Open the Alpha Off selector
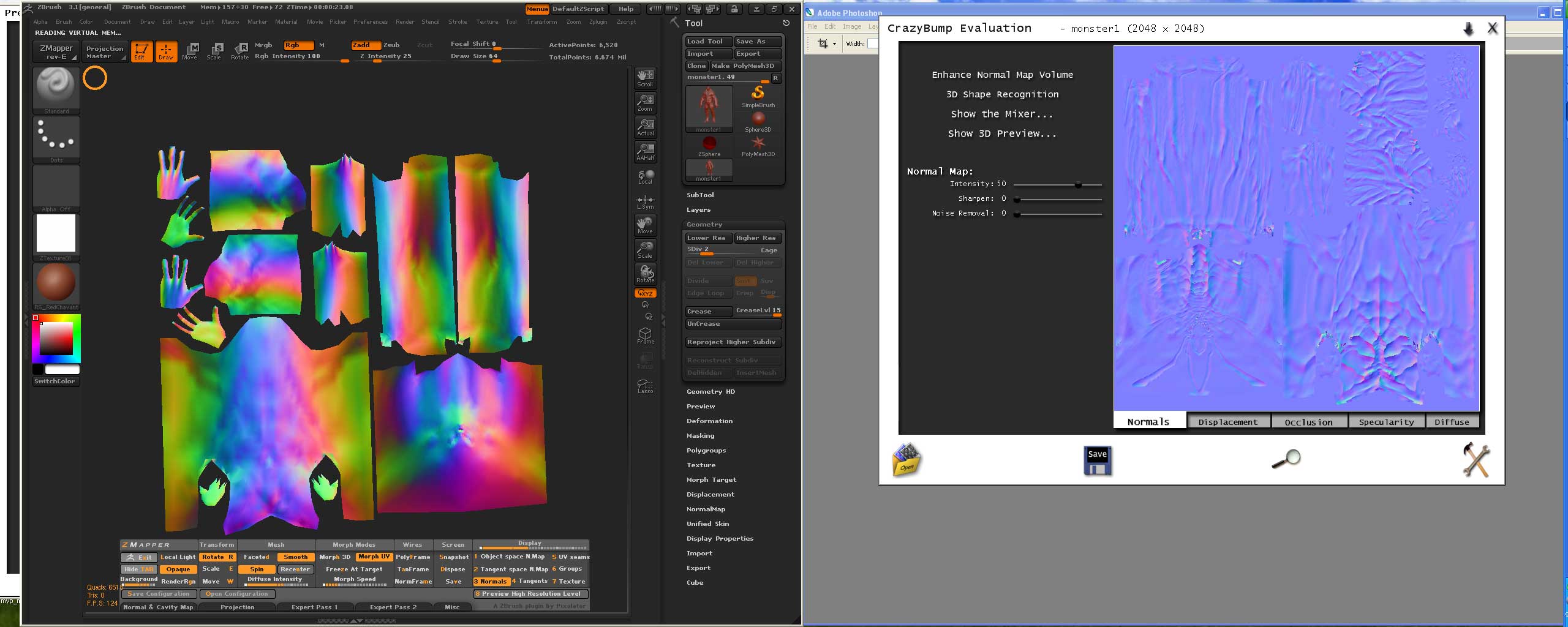 (56, 188)
